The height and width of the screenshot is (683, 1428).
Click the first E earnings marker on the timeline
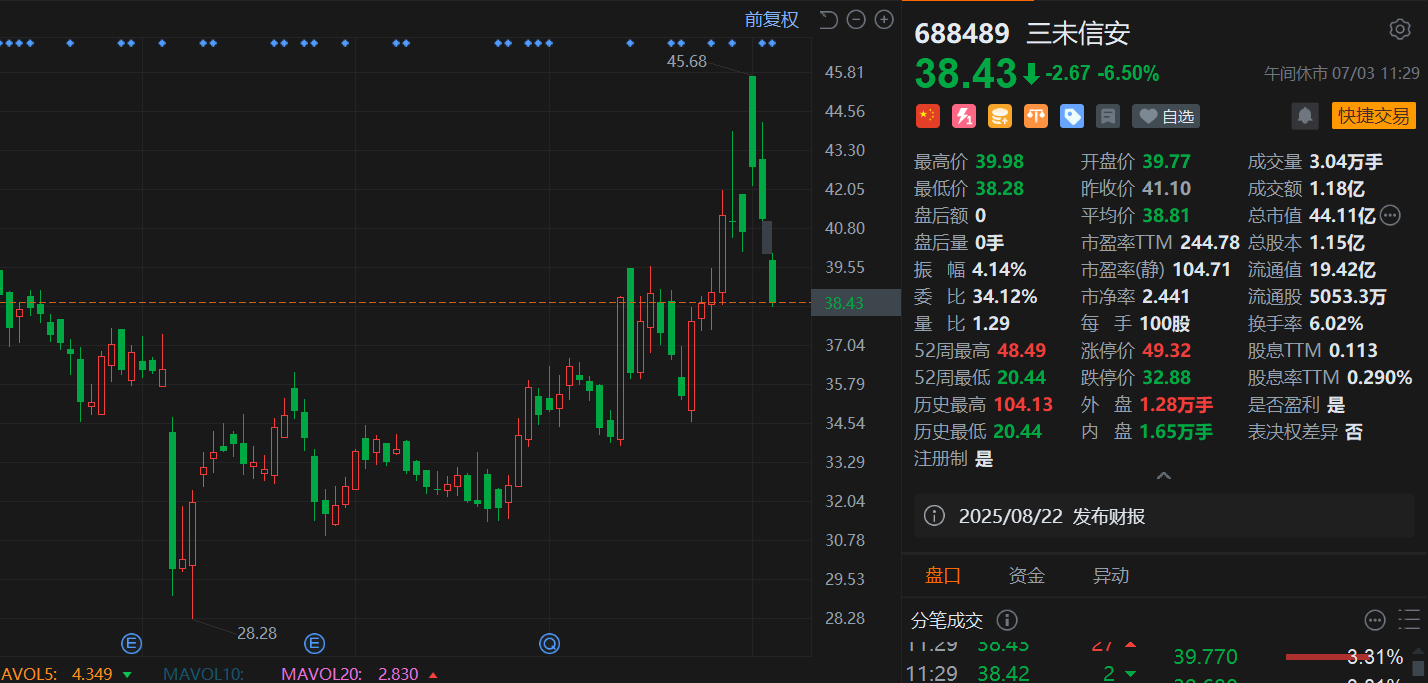point(131,643)
